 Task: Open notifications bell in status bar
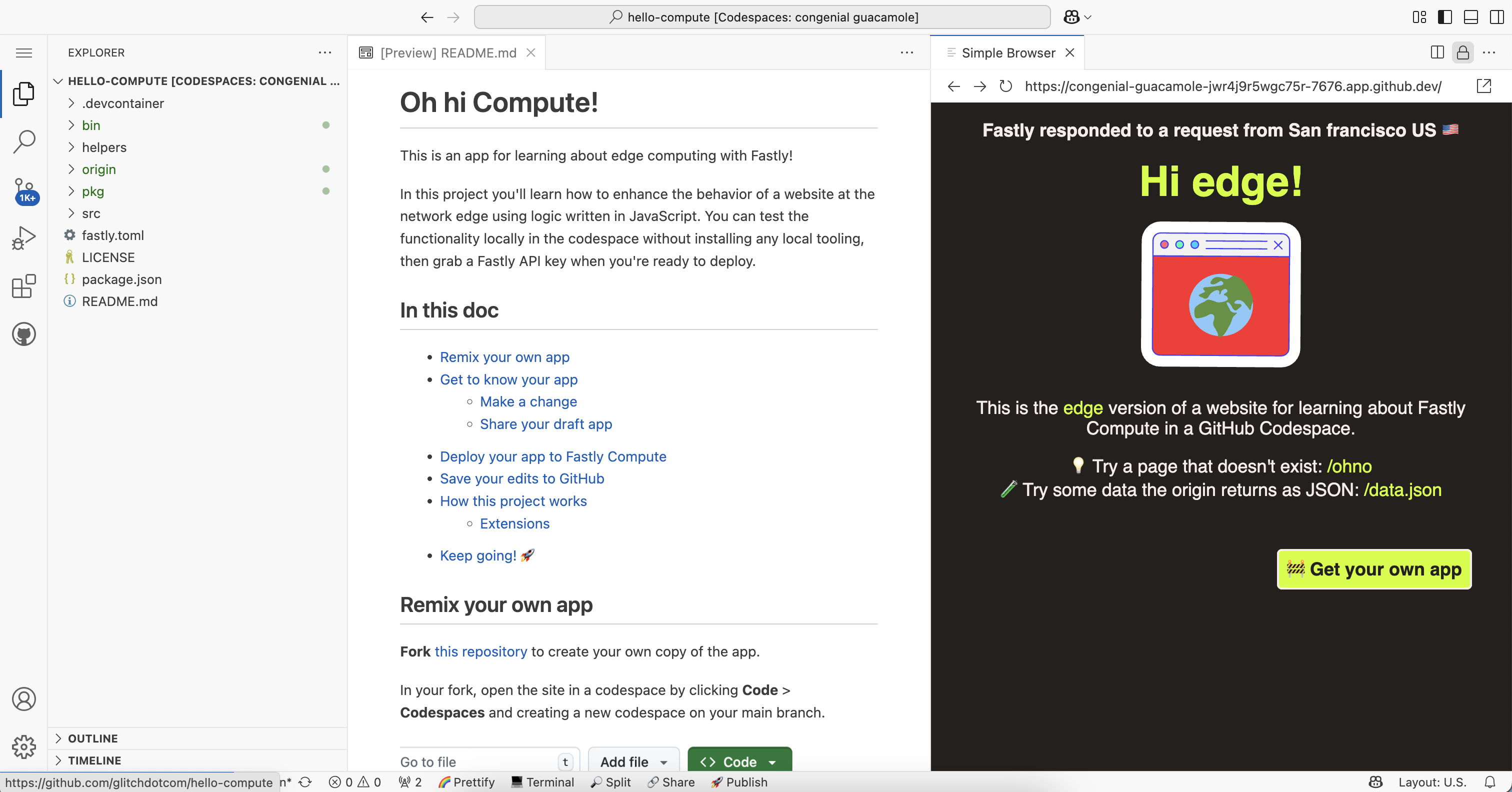click(x=1489, y=782)
